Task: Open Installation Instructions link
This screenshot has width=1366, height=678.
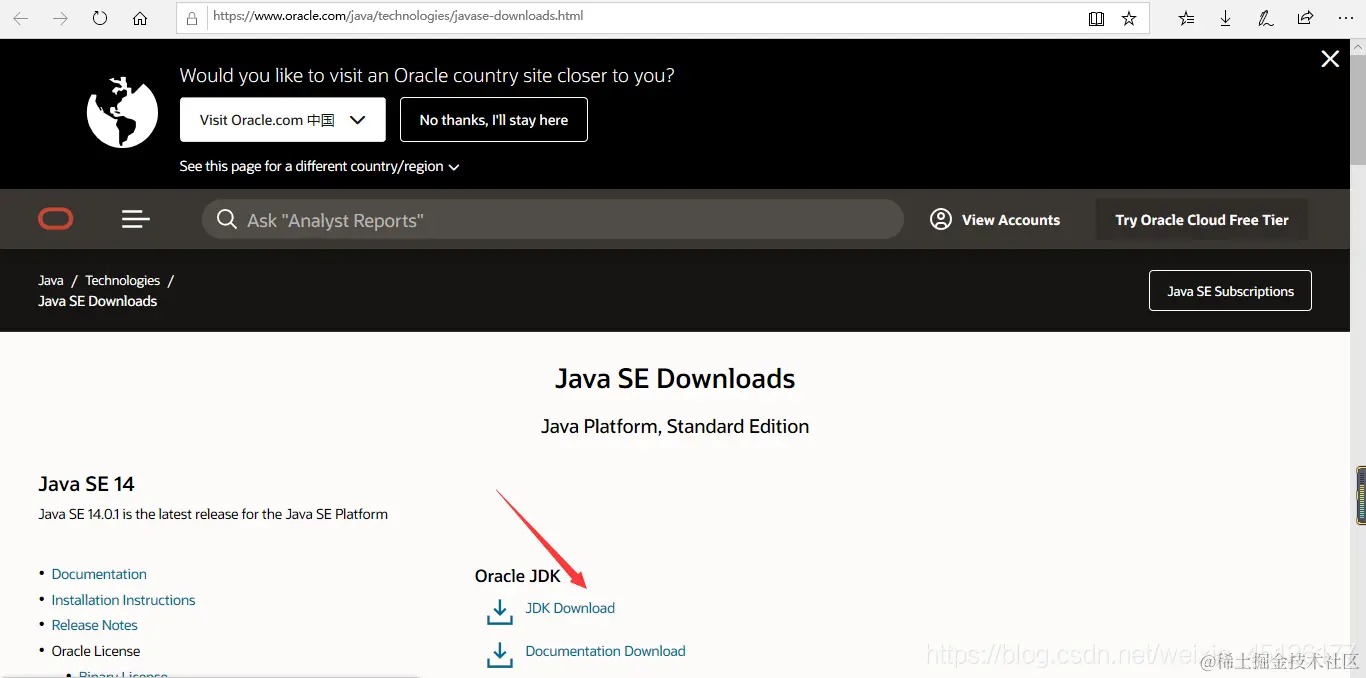Action: [x=123, y=600]
